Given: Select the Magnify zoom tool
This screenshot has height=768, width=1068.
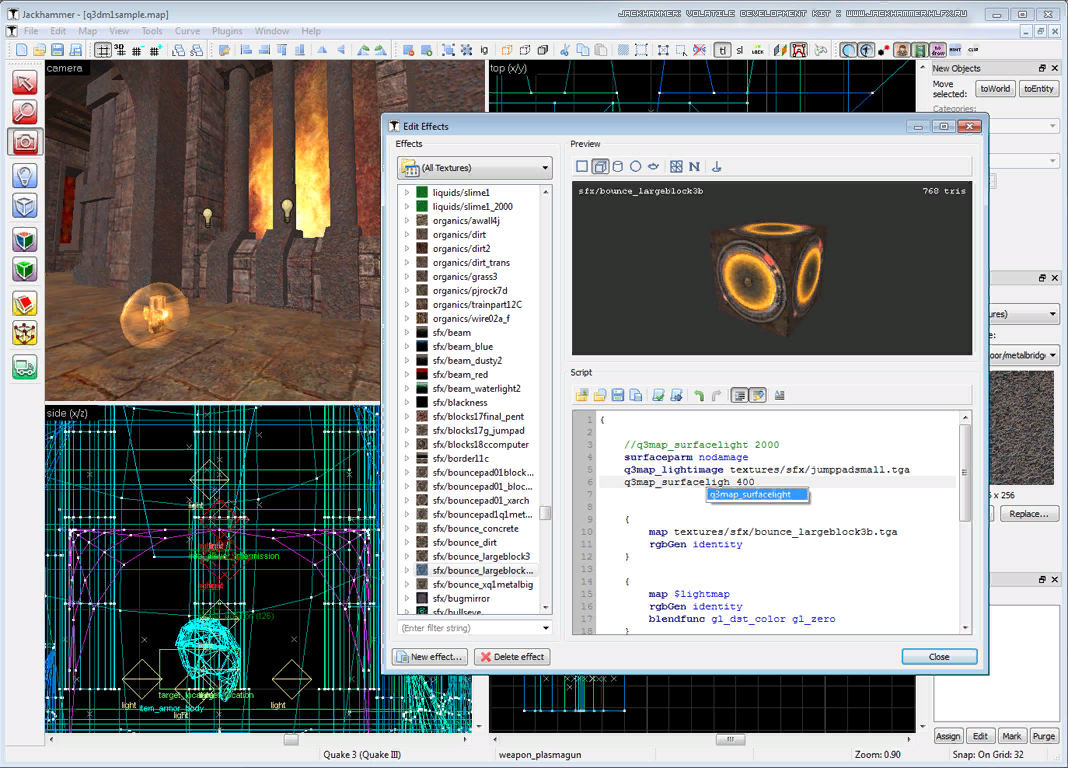Looking at the screenshot, I should 25,112.
